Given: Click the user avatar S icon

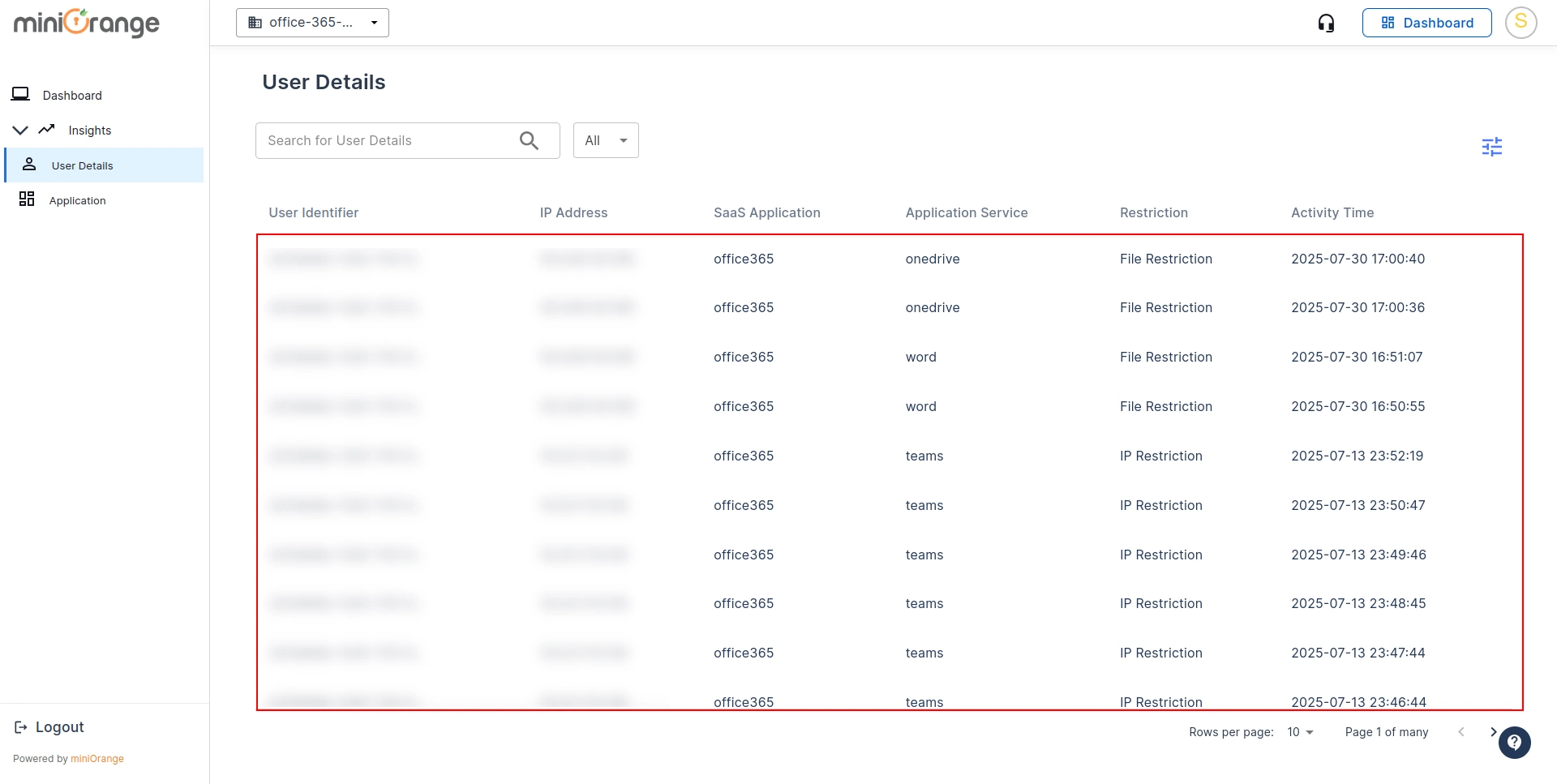Looking at the screenshot, I should pos(1521,23).
